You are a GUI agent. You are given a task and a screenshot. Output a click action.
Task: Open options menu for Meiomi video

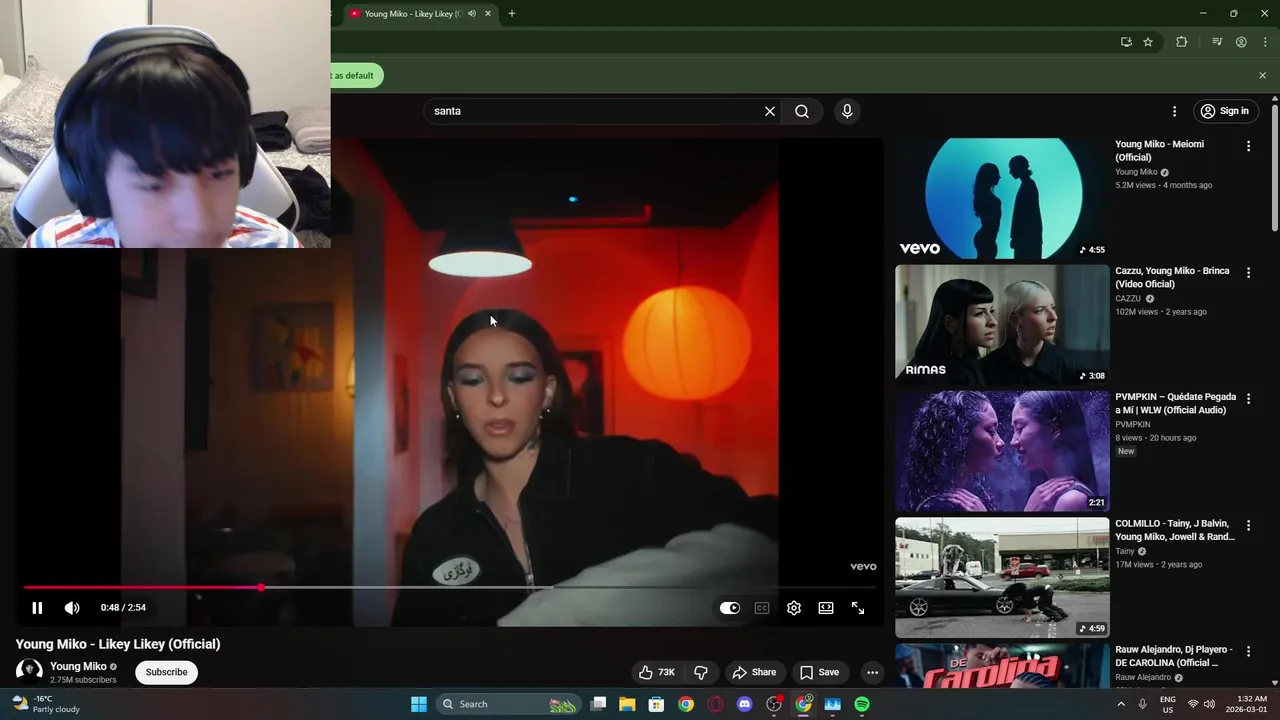pyautogui.click(x=1248, y=146)
